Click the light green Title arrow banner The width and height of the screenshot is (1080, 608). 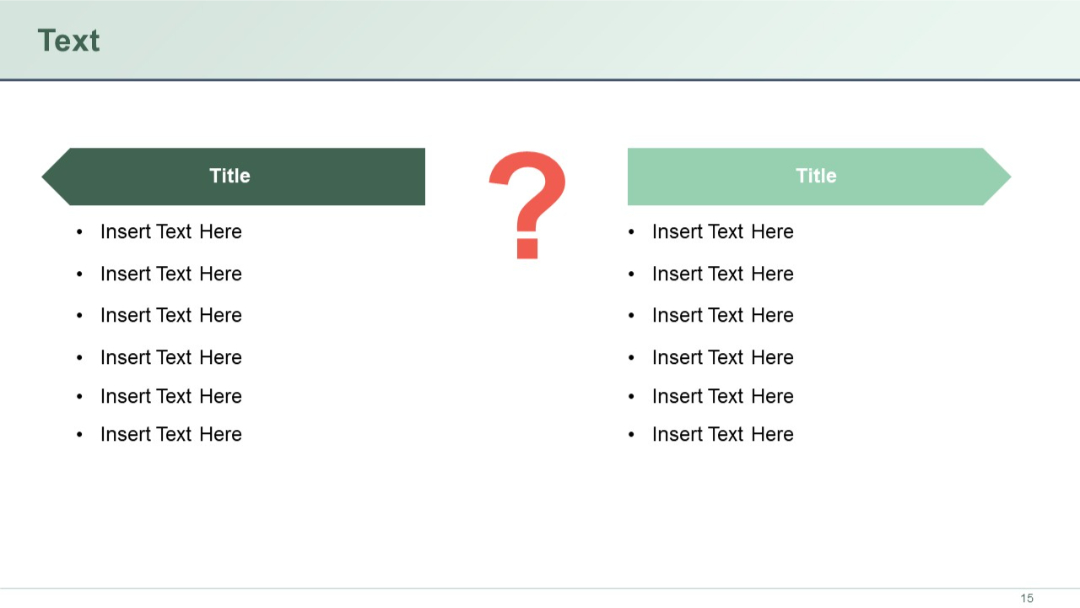pos(816,176)
